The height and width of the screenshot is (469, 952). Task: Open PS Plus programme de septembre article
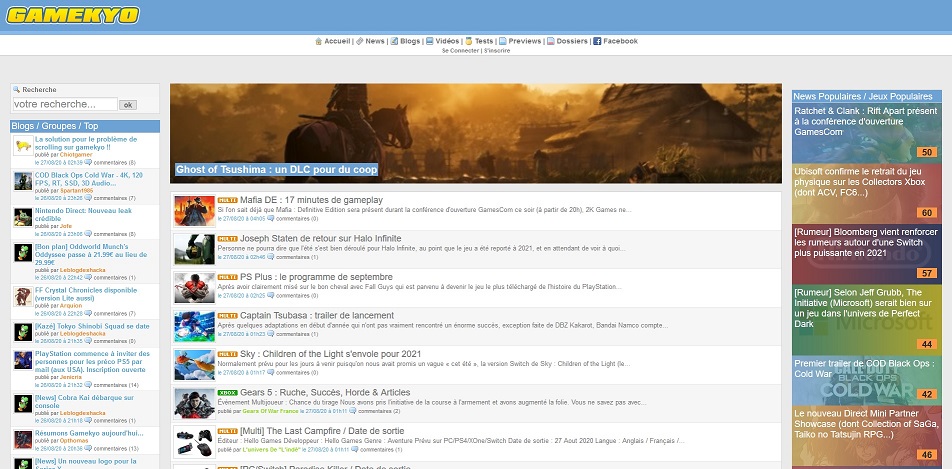coord(316,277)
